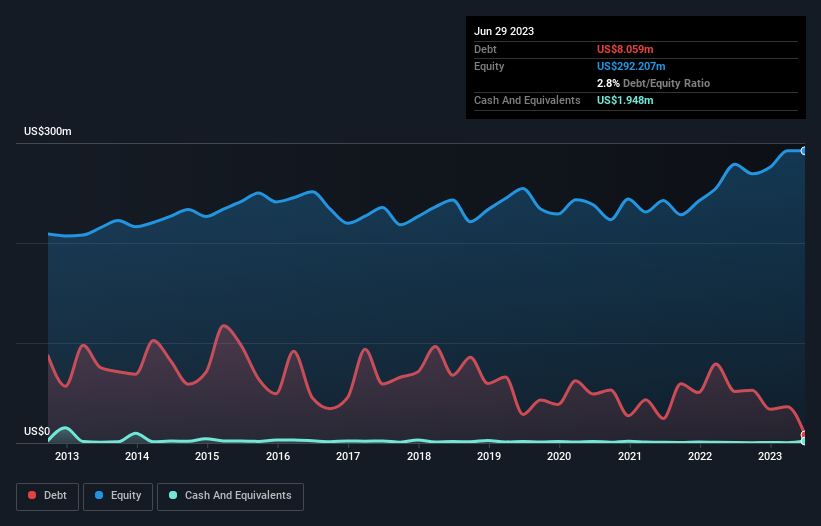Click the blue dot in Equity legend
The width and height of the screenshot is (821, 526).
(x=99, y=496)
